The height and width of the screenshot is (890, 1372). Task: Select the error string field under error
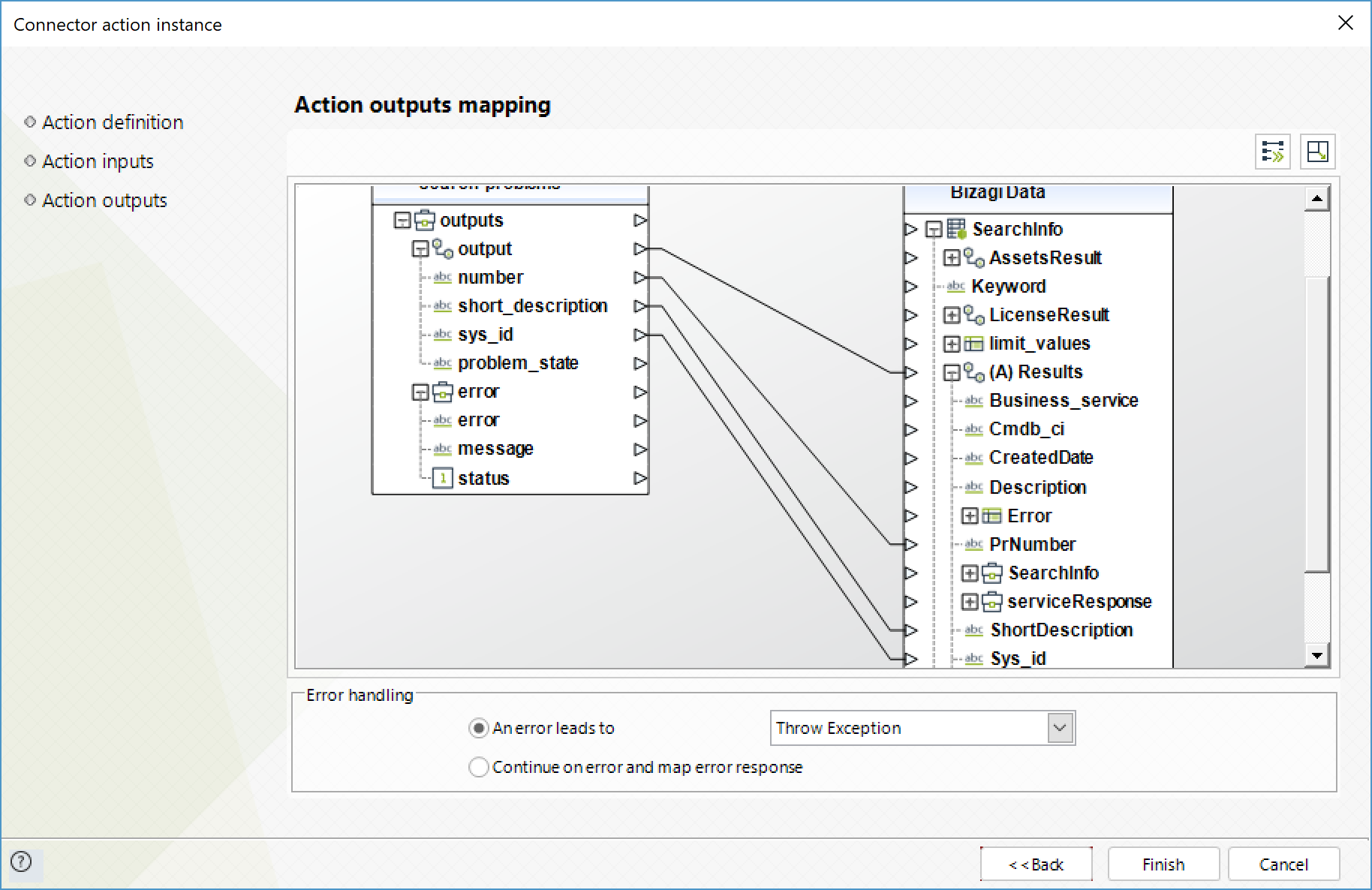(x=478, y=420)
